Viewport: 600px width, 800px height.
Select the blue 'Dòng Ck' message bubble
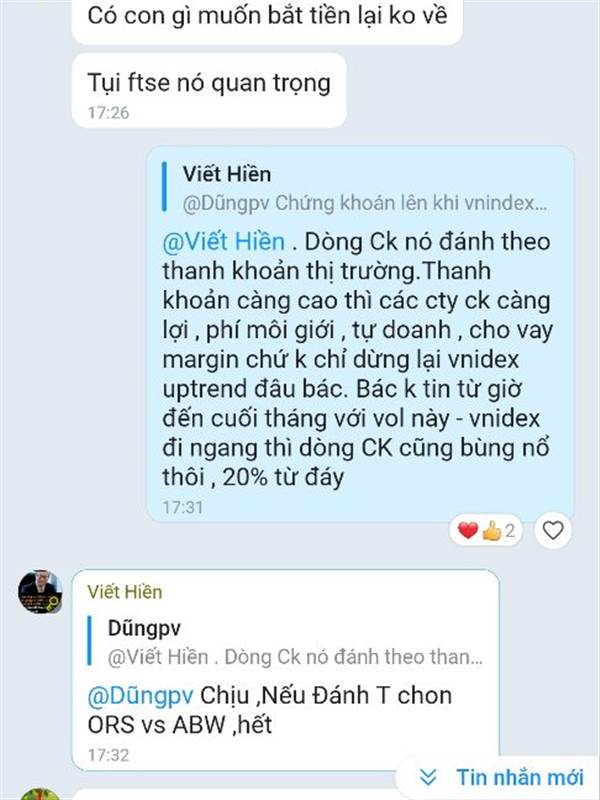360,335
